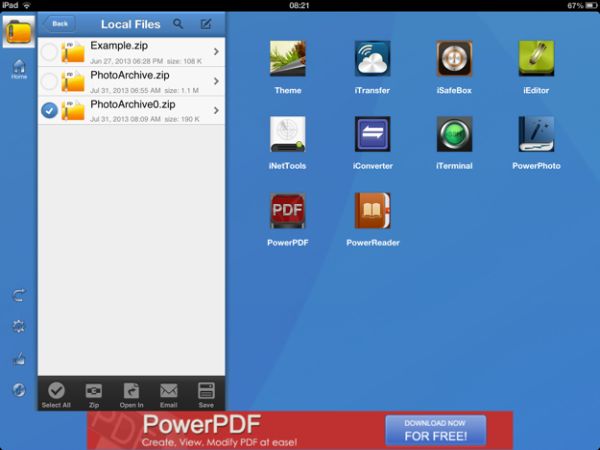Tick the PhotoArchive.zip selection circle
The height and width of the screenshot is (450, 600).
(49, 81)
